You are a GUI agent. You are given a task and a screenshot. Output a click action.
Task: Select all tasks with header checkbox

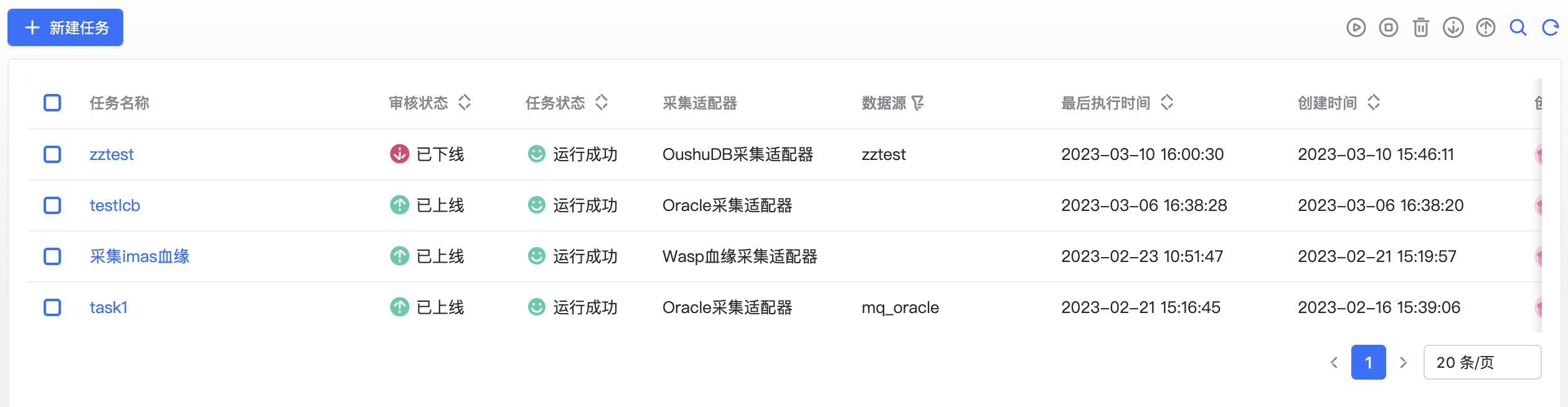pyautogui.click(x=52, y=103)
